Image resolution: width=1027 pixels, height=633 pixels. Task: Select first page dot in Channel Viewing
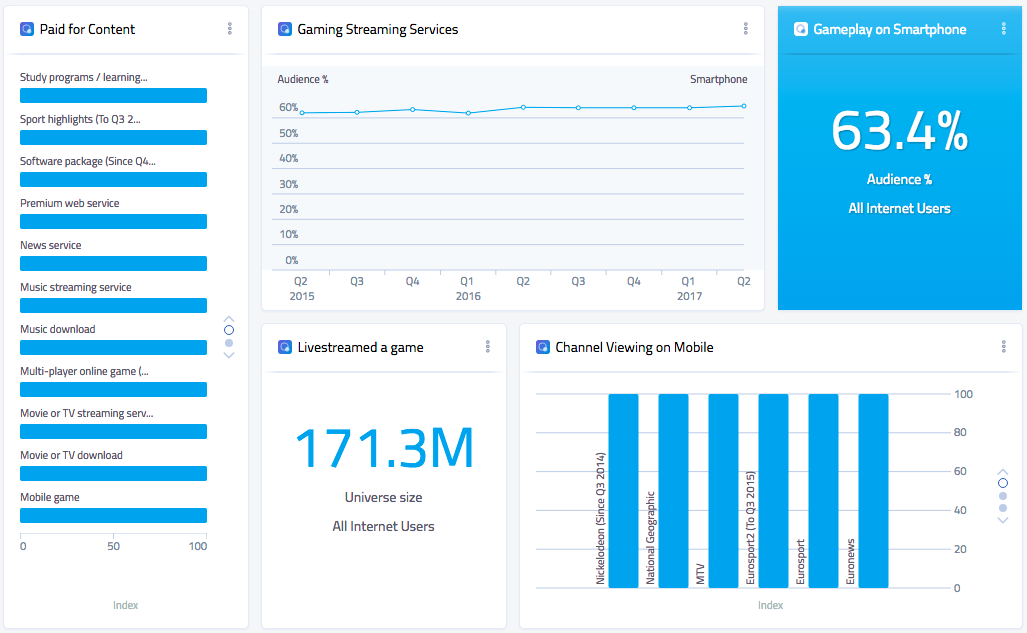pos(1003,483)
